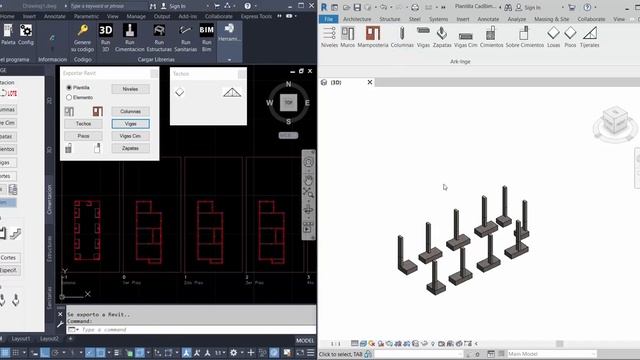
Task: Open Revit's Massing & Site tab
Action: (551, 19)
